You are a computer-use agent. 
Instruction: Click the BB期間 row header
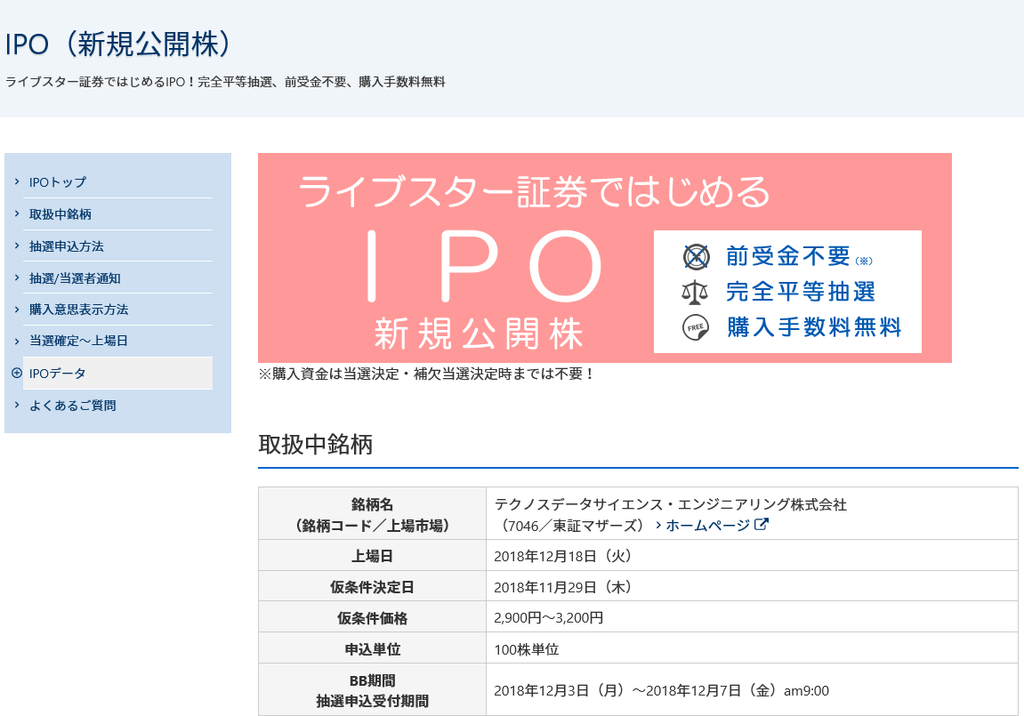coord(372,691)
